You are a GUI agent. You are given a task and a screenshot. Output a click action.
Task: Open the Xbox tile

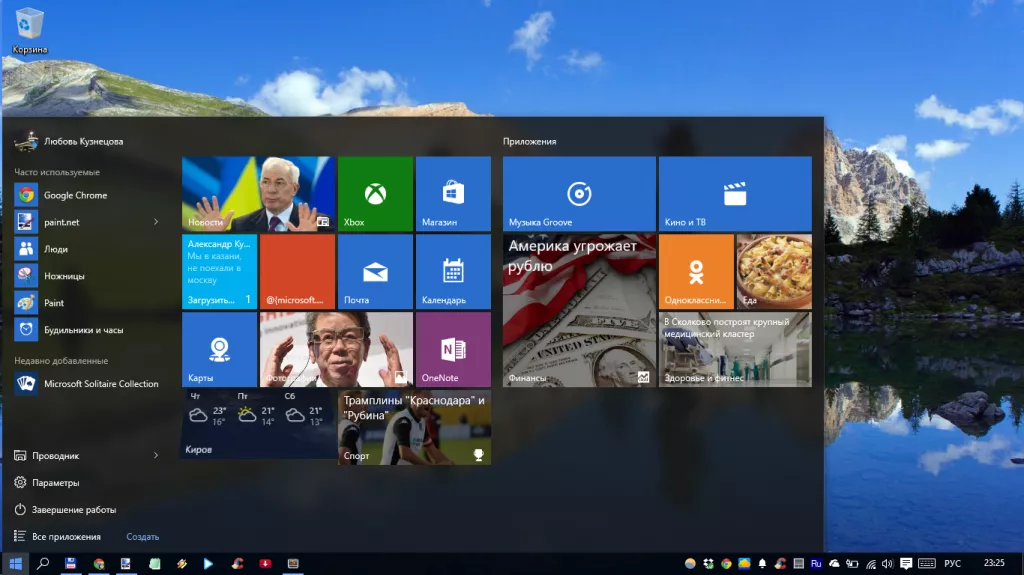pos(375,193)
